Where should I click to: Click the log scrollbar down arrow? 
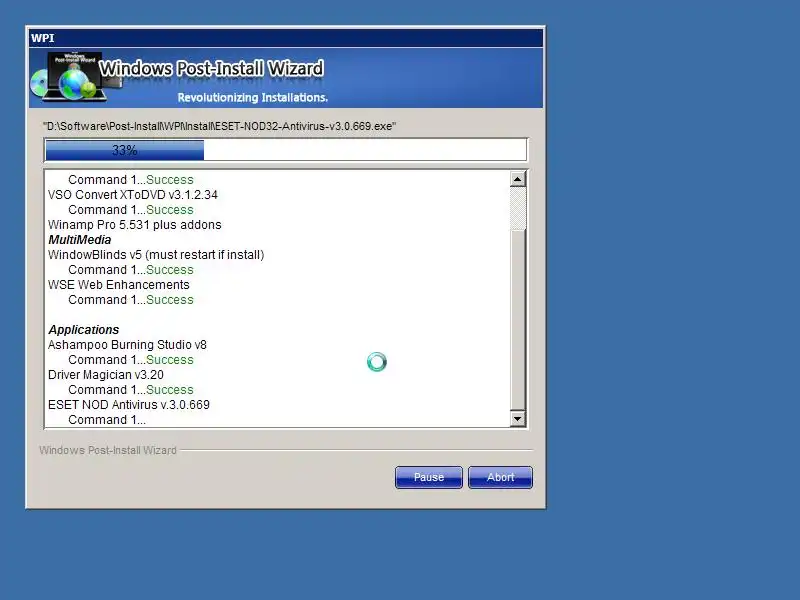point(517,419)
